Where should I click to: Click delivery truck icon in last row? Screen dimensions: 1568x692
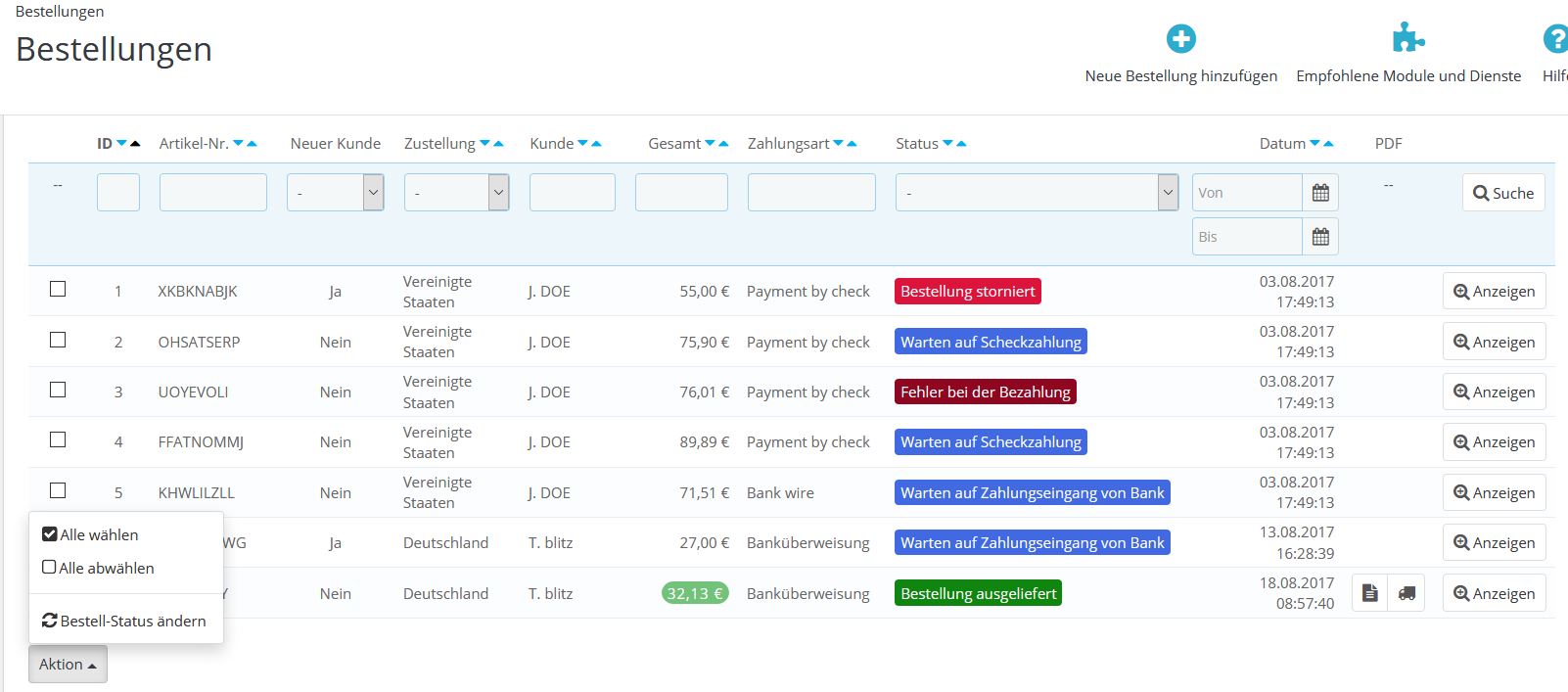coord(1407,593)
